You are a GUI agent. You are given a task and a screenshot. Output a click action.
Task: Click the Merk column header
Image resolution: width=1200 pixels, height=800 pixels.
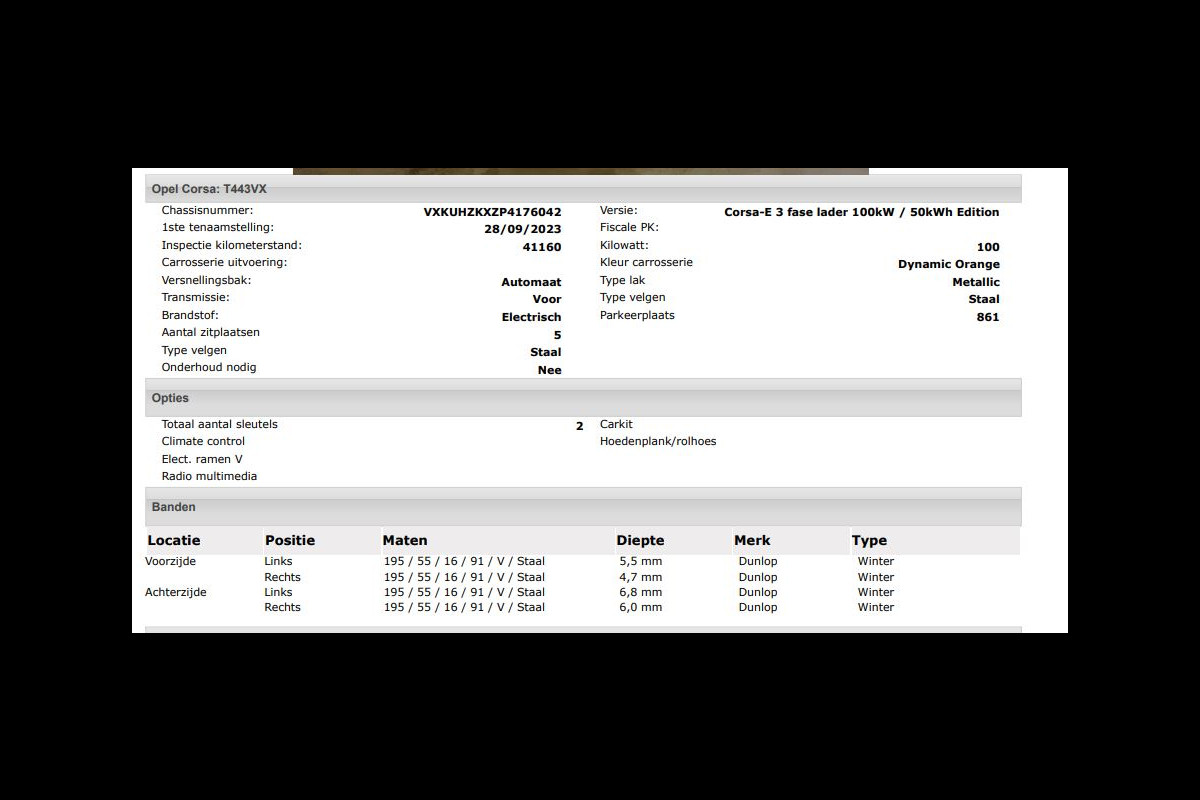click(x=752, y=540)
